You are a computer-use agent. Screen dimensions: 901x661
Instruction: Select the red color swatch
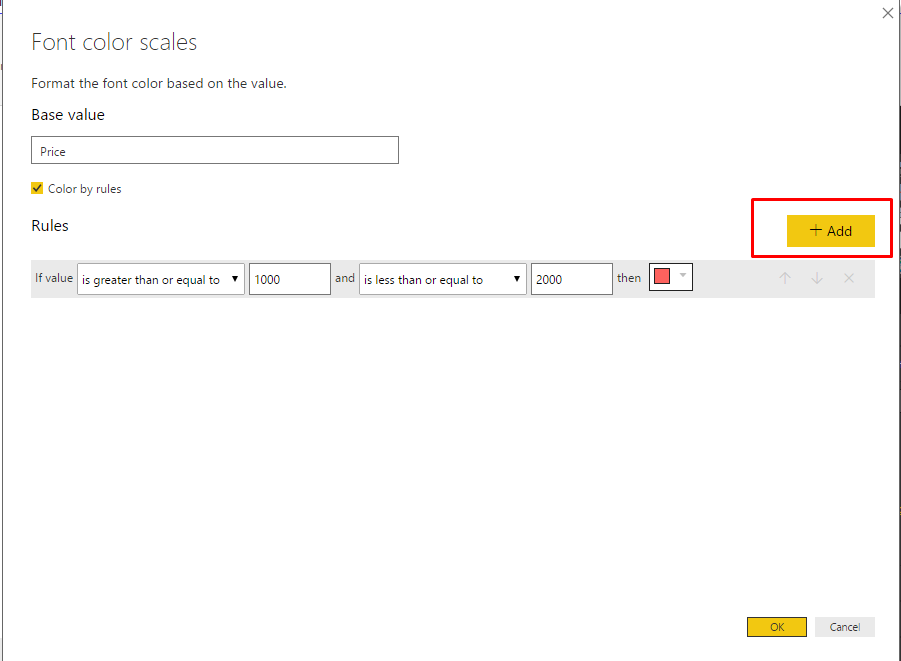click(x=662, y=277)
